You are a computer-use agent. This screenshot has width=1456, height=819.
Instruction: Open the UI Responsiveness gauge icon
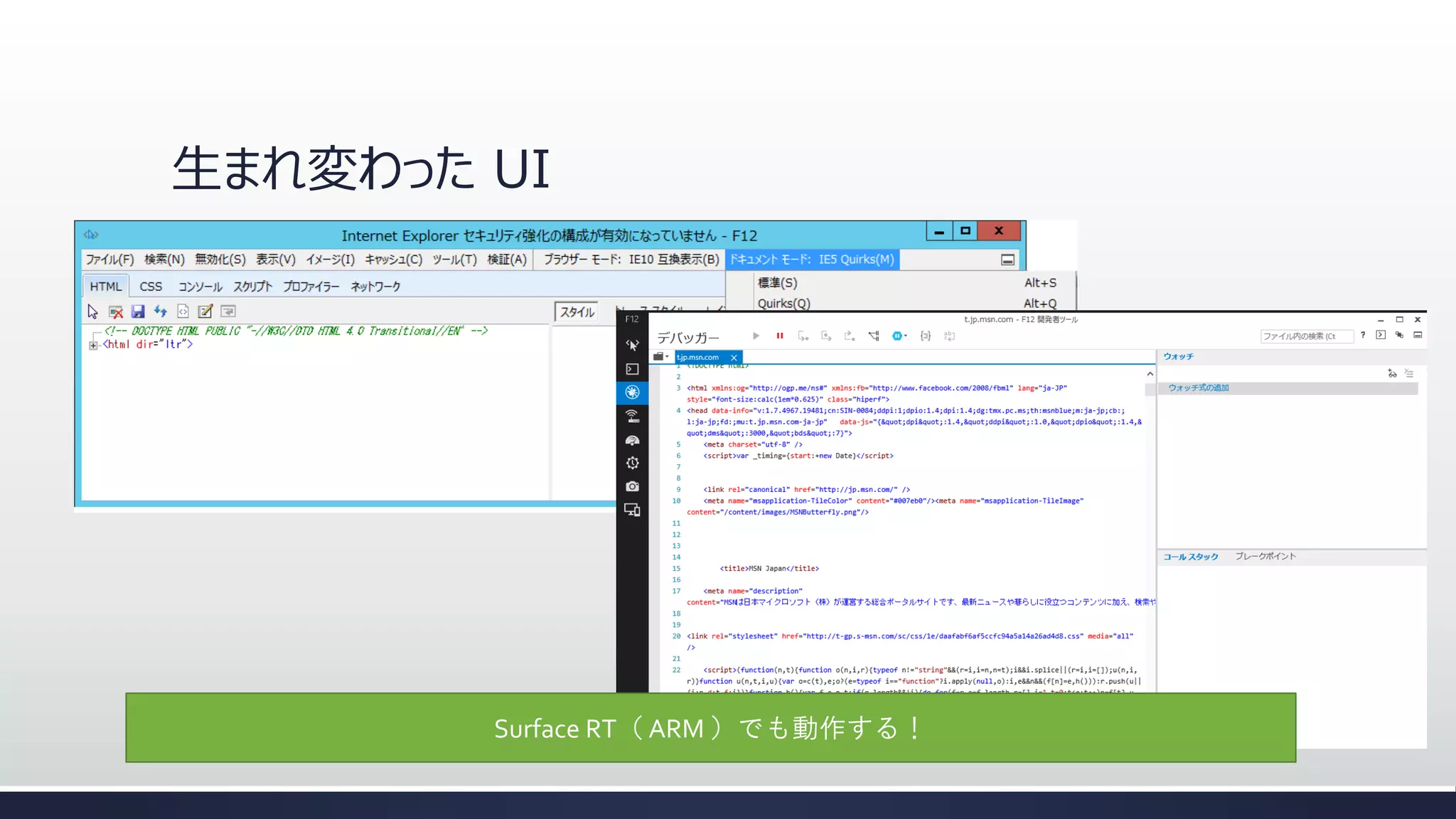632,440
